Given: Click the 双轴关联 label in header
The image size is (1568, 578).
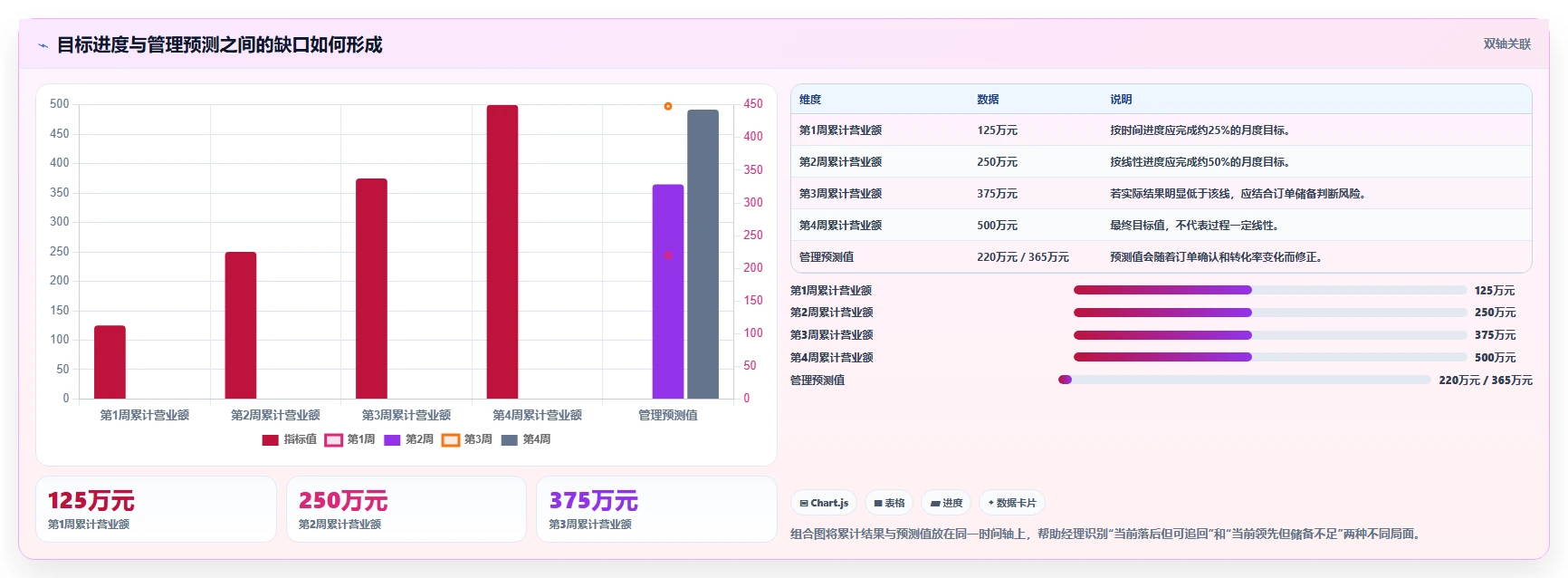Looking at the screenshot, I should [1506, 43].
